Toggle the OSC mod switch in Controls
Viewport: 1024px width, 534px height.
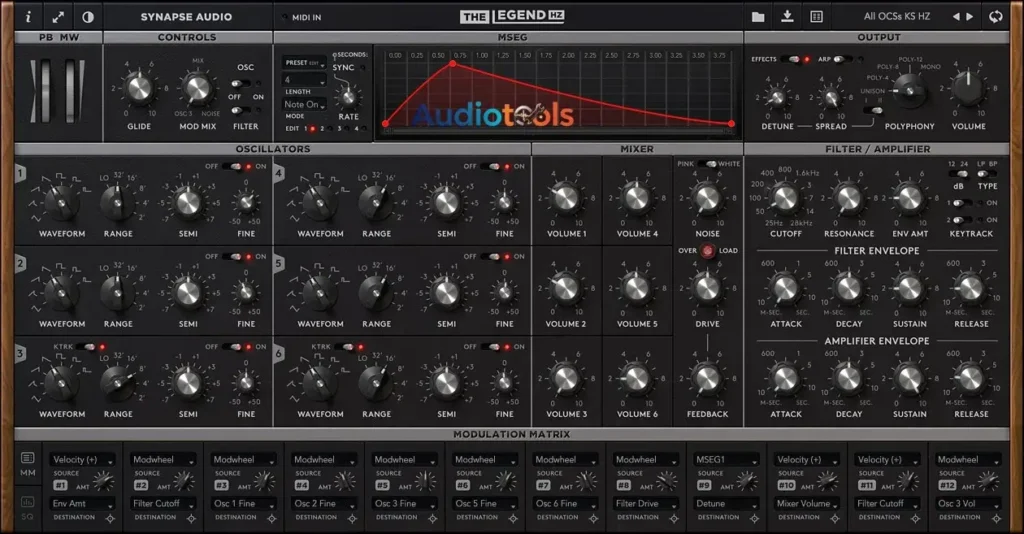(x=240, y=84)
